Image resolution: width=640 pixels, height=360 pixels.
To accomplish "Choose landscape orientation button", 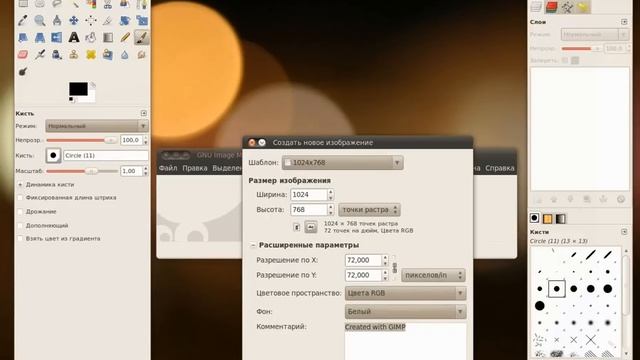I will click(311, 227).
